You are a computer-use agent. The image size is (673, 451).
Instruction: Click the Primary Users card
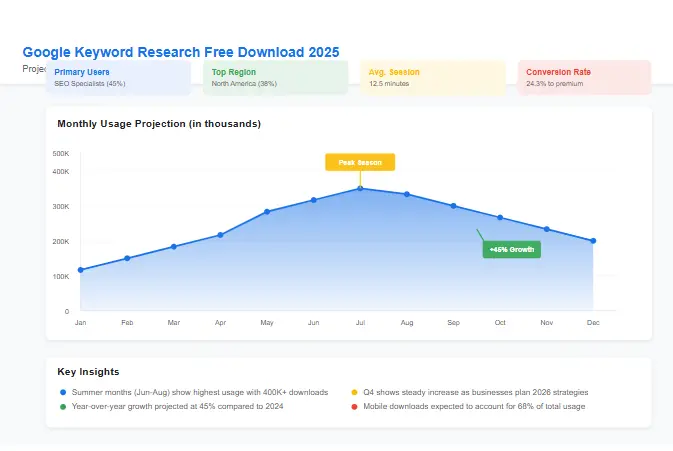tap(118, 78)
